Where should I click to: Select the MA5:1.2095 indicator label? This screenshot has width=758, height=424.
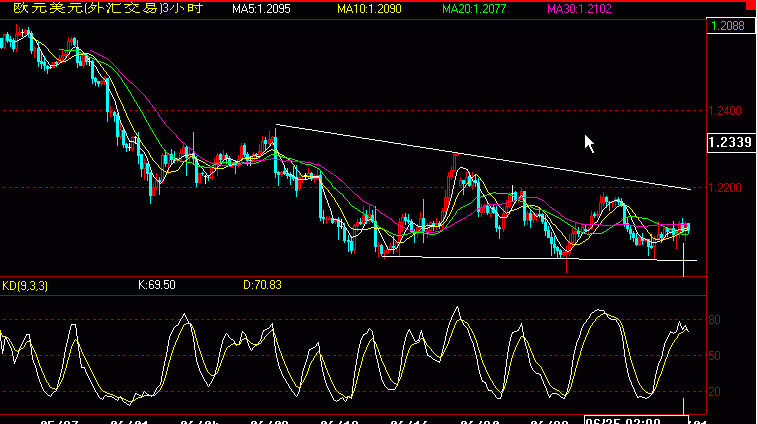coord(261,9)
